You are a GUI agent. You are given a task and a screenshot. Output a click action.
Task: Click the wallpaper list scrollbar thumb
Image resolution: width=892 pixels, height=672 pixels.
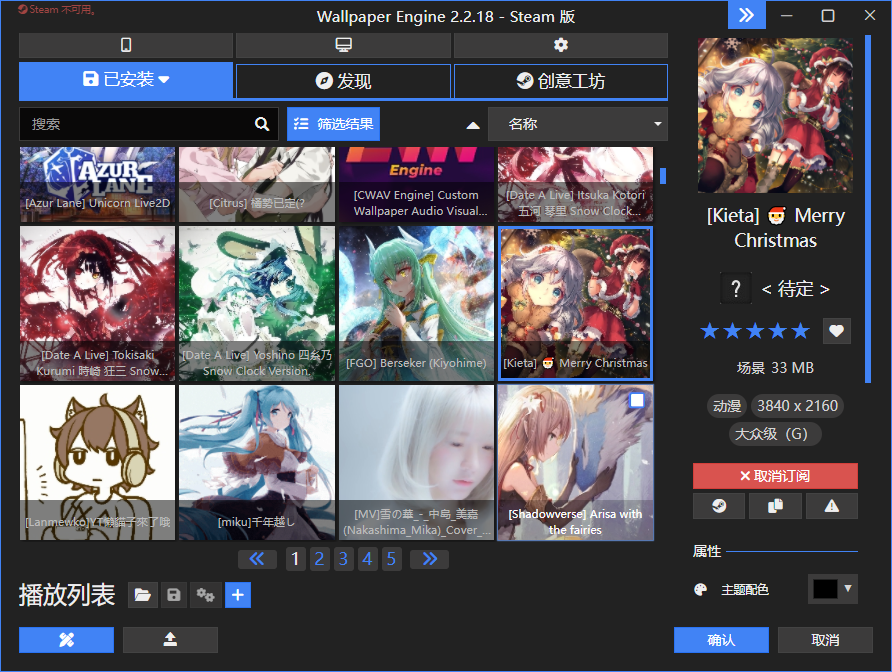click(663, 176)
